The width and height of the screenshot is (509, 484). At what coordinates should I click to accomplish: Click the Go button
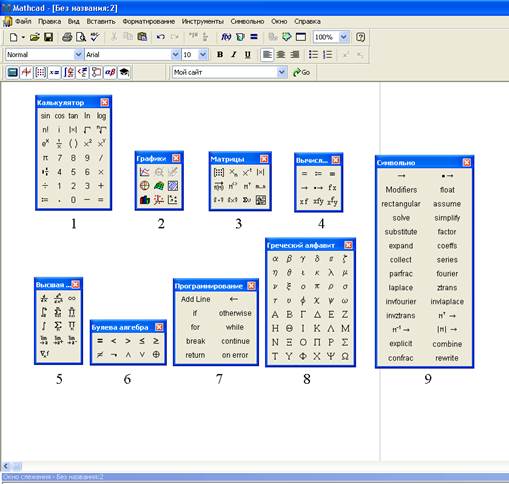(x=302, y=72)
